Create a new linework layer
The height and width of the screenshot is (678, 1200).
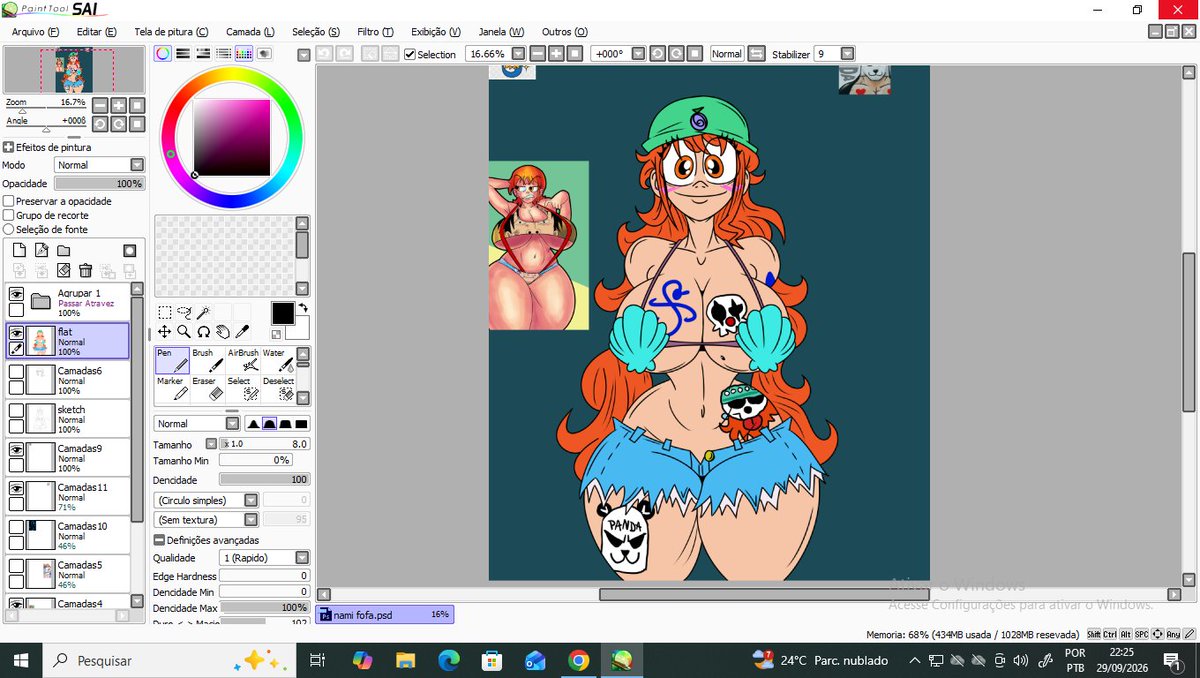(x=41, y=250)
